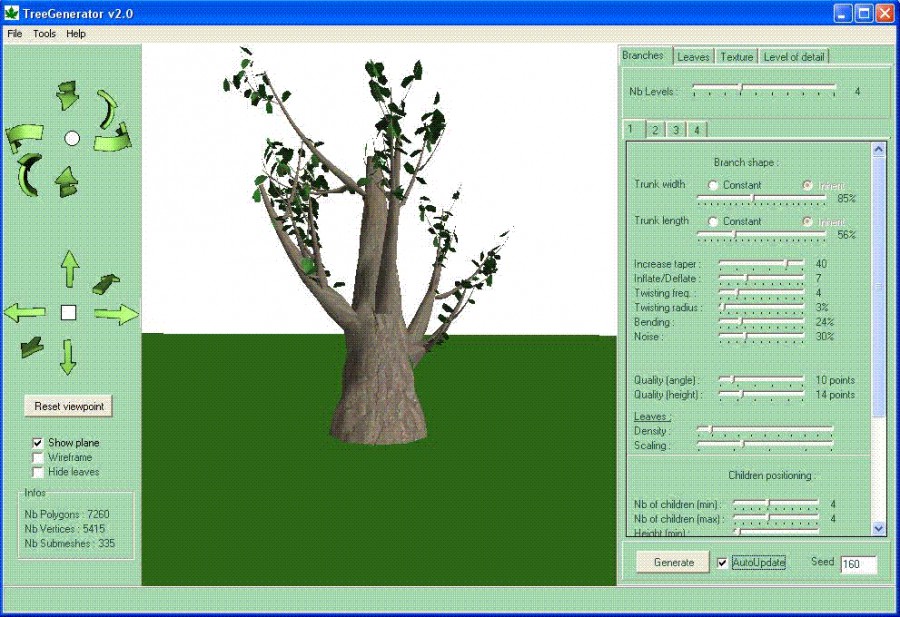Image resolution: width=900 pixels, height=617 pixels.
Task: Pan the view down with straight arrow
Action: [x=68, y=356]
